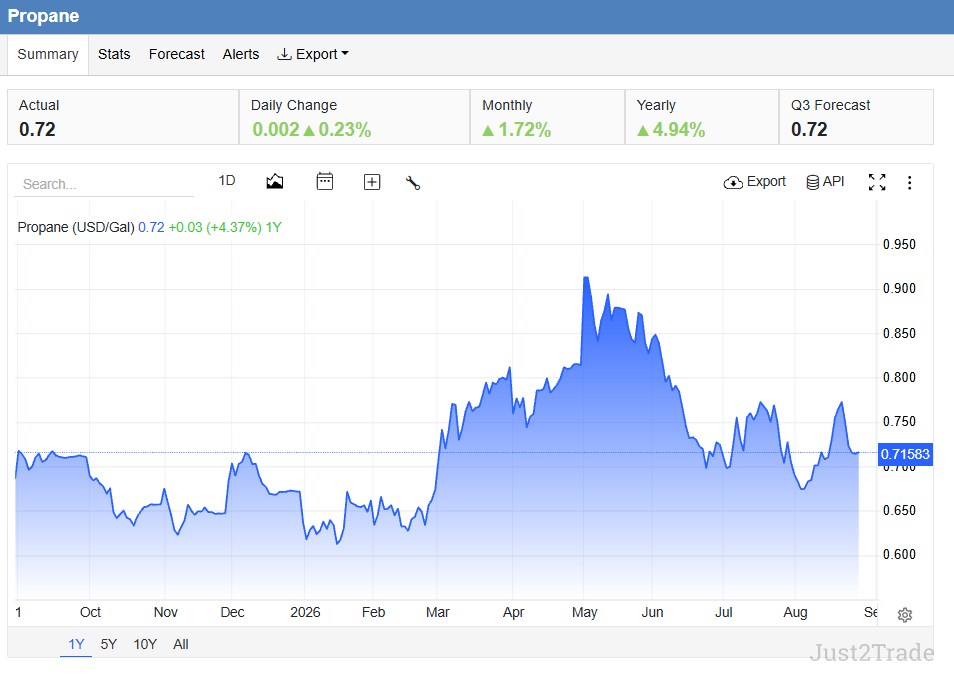Switch to the Forecast tab

tap(176, 54)
